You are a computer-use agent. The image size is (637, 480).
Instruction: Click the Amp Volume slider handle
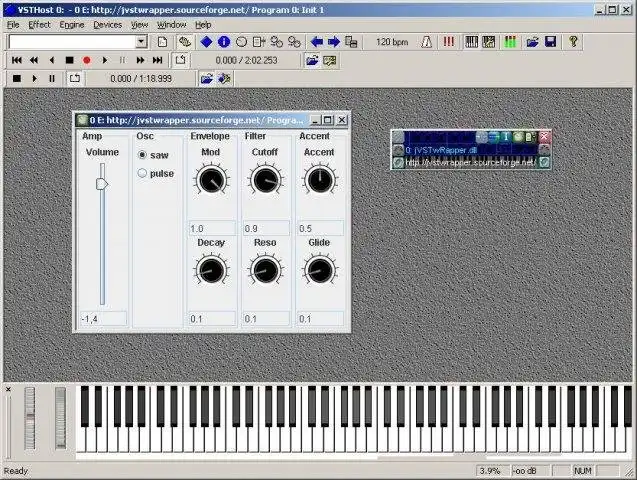[x=102, y=184]
